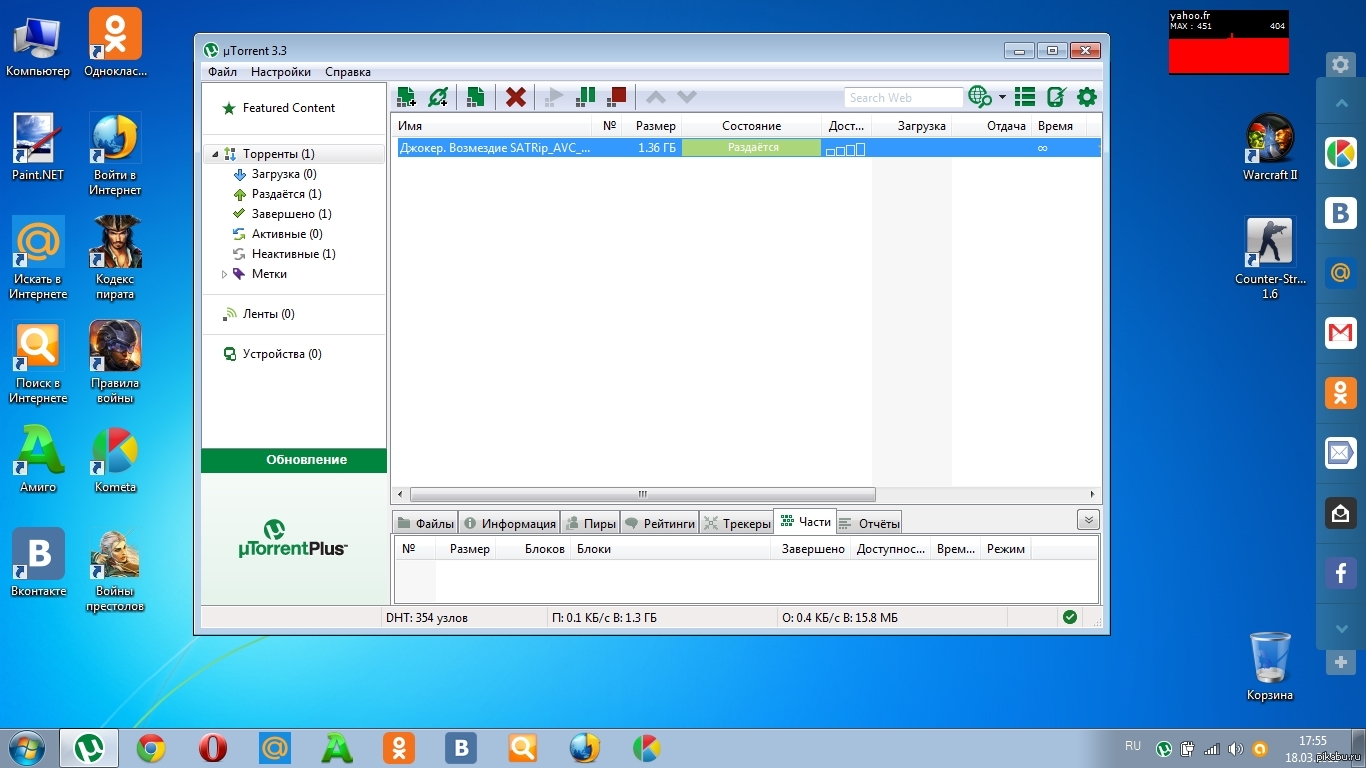Select Ленты (0) feeds item
Image resolution: width=1366 pixels, height=768 pixels.
(x=269, y=314)
